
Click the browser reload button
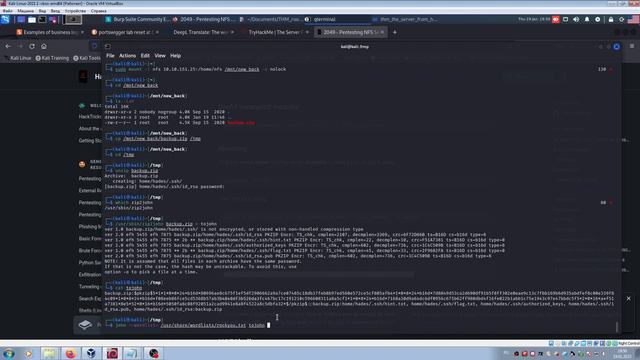[x=32, y=46]
